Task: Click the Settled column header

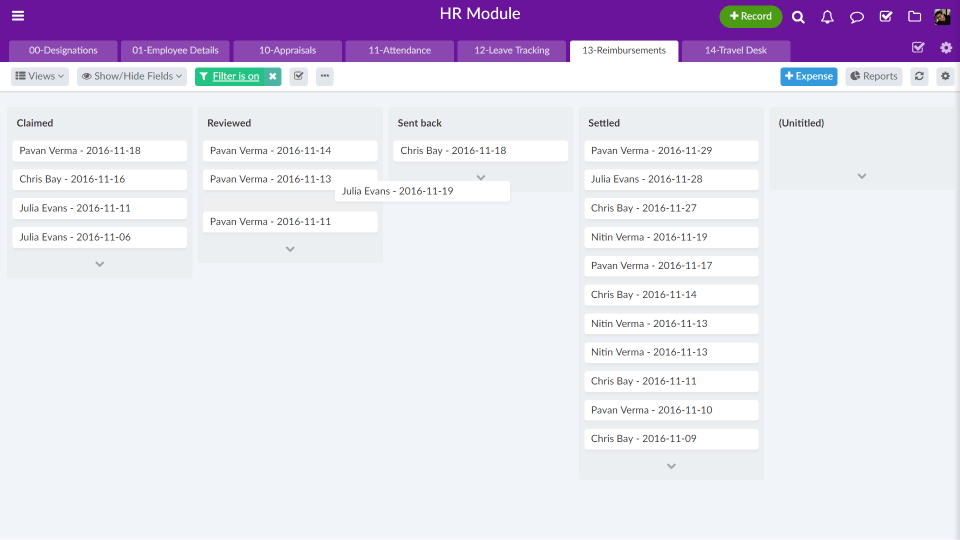Action: coord(604,123)
